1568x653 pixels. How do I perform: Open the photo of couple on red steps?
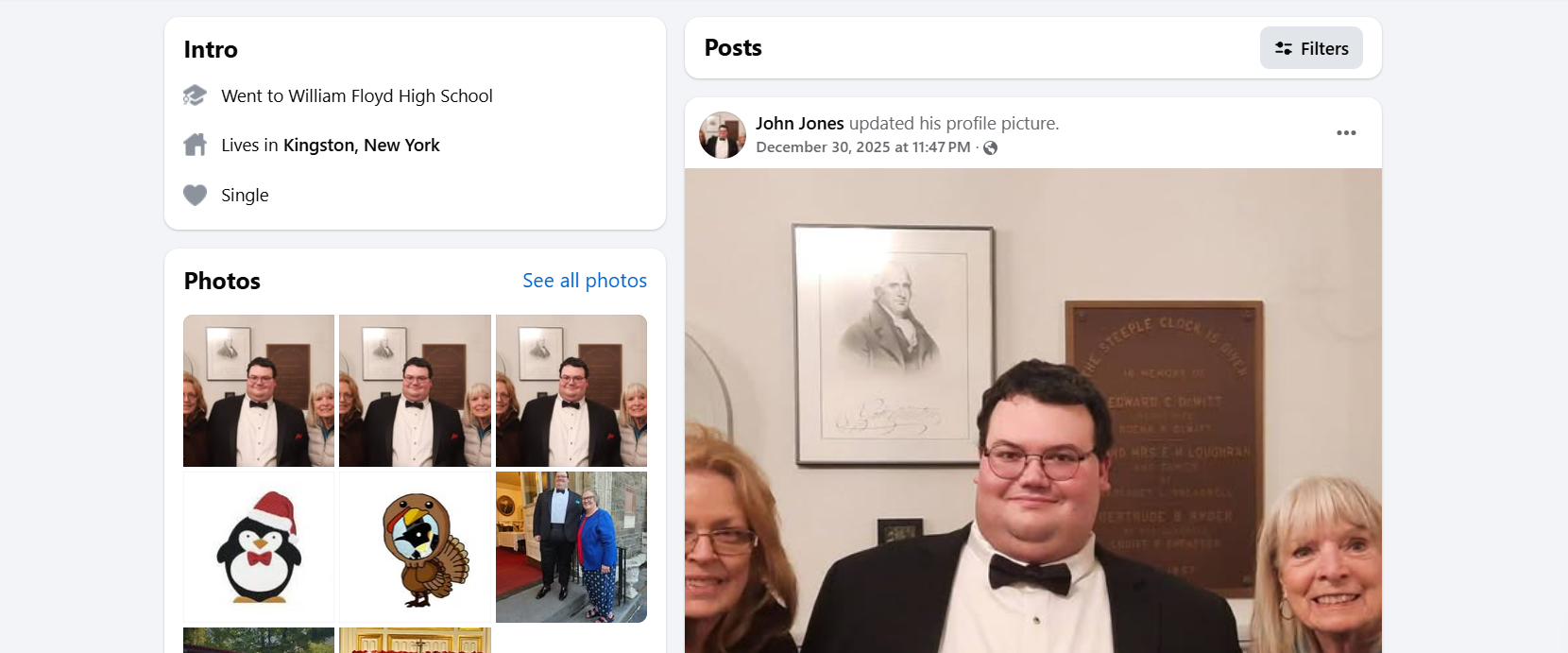click(x=571, y=547)
